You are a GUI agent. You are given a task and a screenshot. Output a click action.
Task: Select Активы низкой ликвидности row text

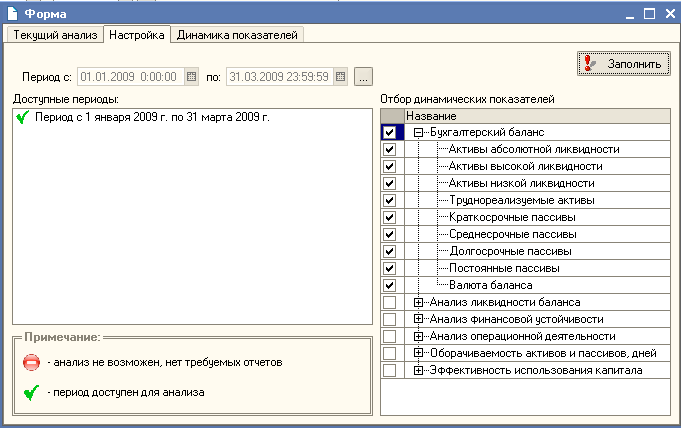[522, 183]
